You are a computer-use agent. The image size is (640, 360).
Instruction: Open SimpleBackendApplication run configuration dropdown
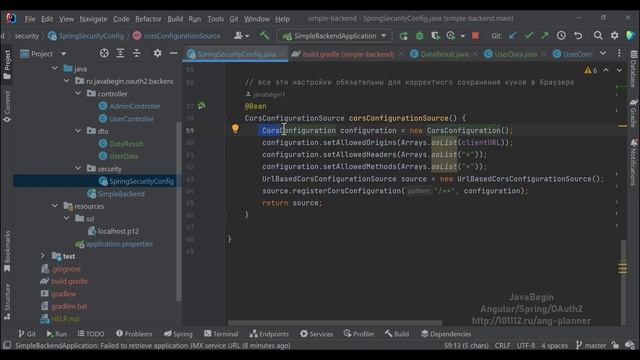334,36
